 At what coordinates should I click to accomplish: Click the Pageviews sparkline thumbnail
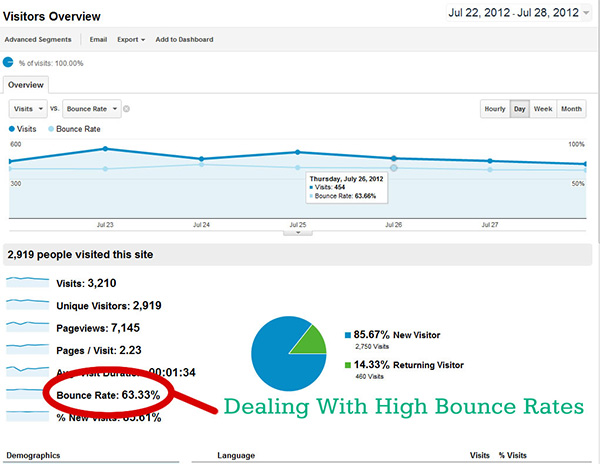tap(26, 326)
